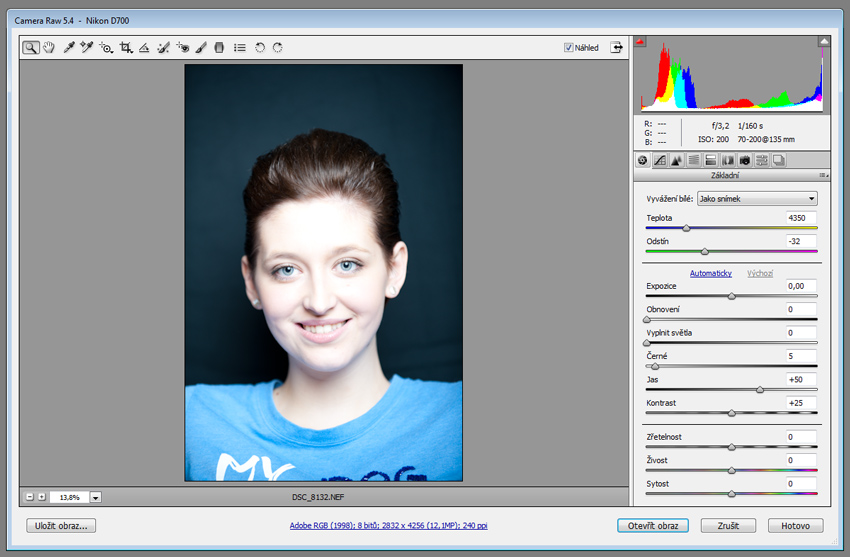This screenshot has height=557, width=850.
Task: Rotate image 90° counterclockwise
Action: click(x=260, y=47)
